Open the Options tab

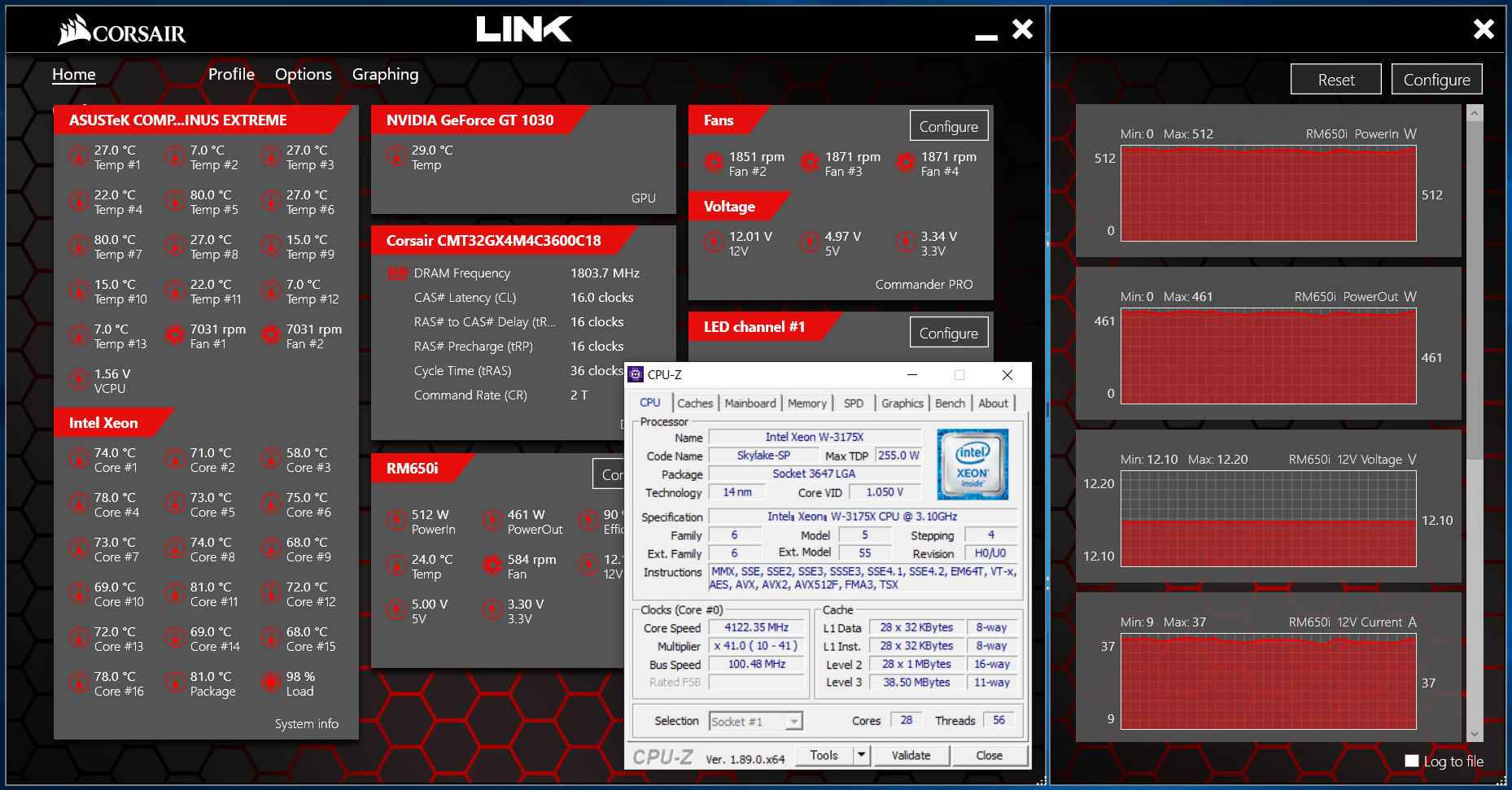click(x=304, y=74)
